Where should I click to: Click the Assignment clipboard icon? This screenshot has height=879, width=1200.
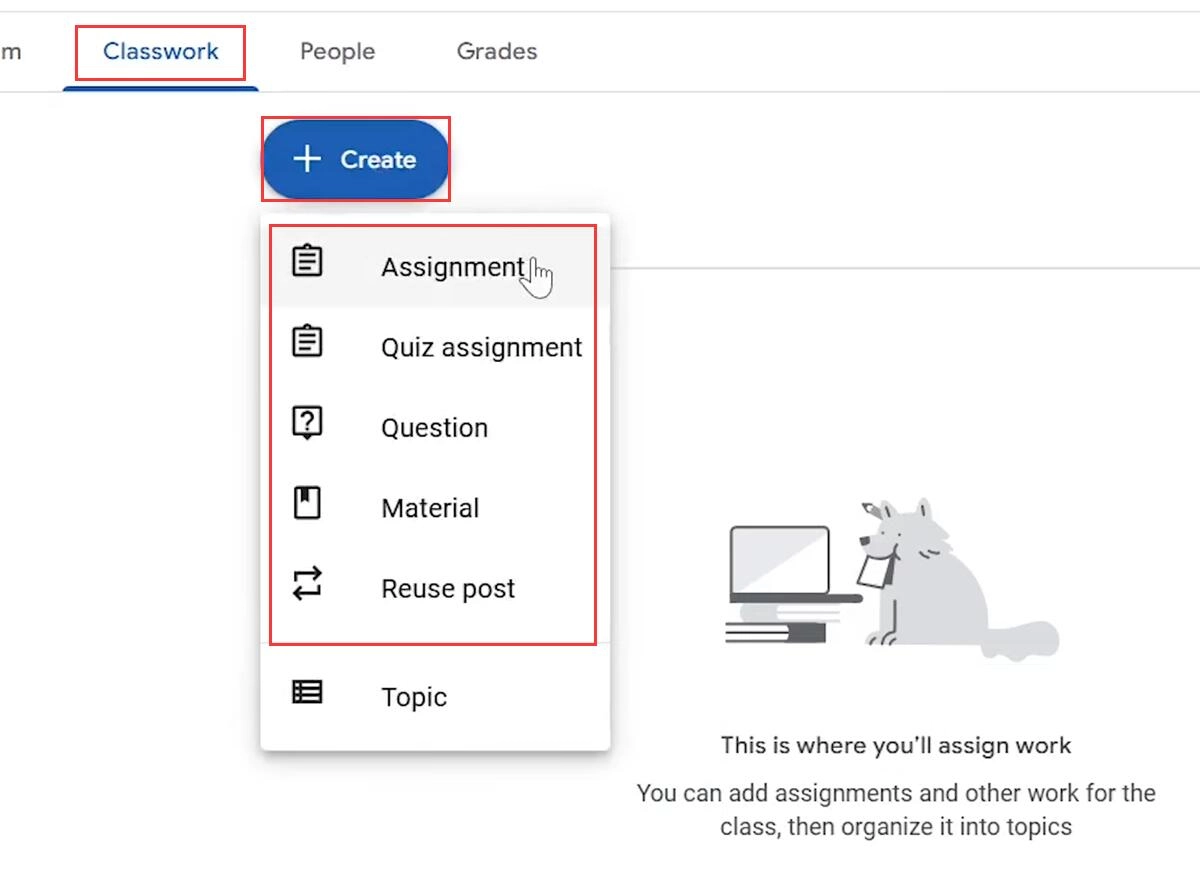305,260
